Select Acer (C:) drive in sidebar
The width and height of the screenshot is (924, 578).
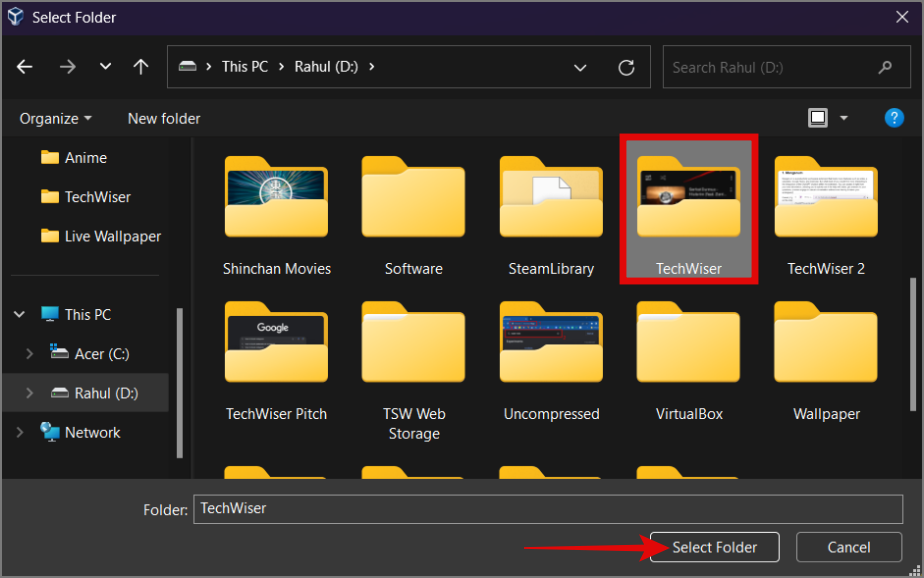(101, 354)
